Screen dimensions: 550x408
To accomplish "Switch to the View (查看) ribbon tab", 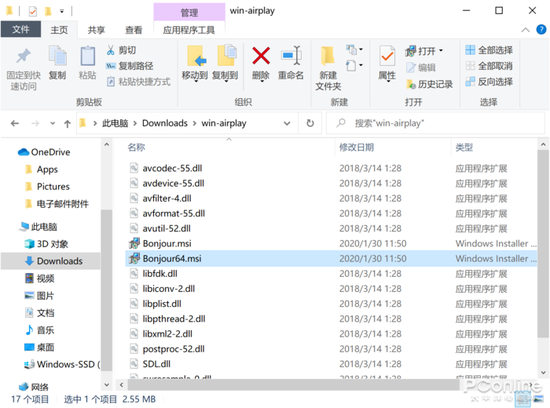I will (134, 30).
